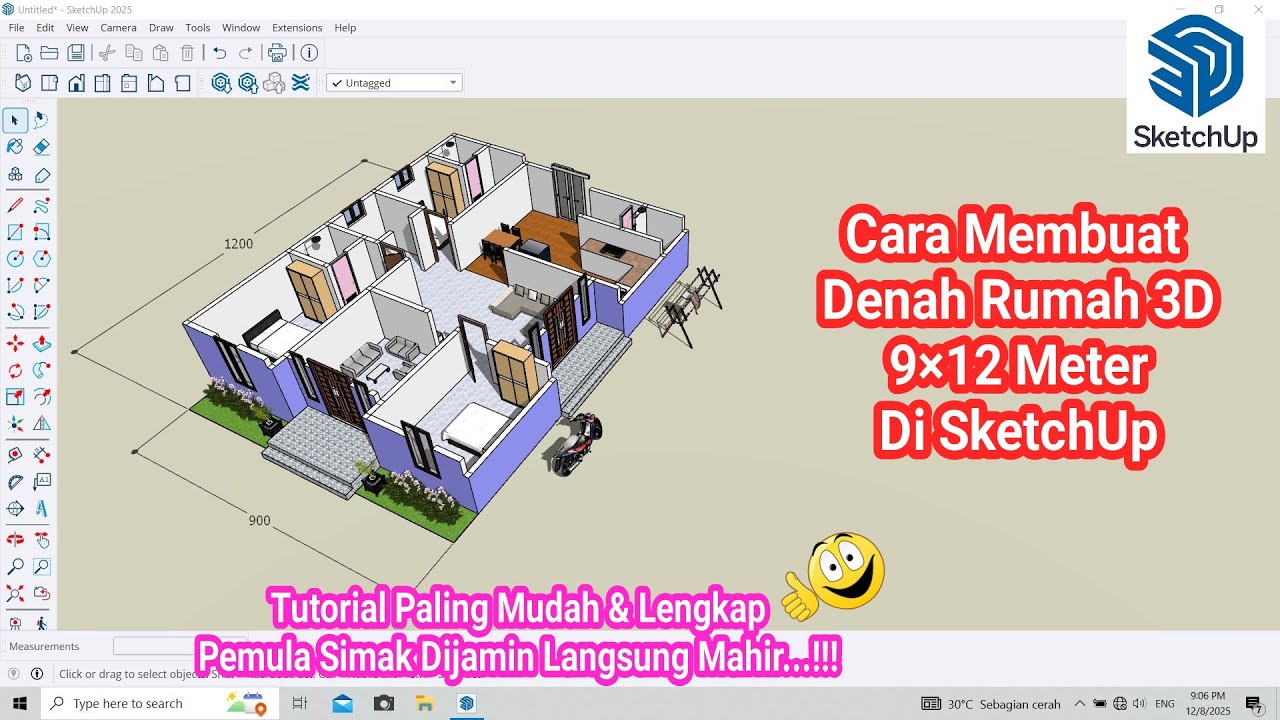Switch to Top view
This screenshot has width=1280, height=720.
[49, 83]
